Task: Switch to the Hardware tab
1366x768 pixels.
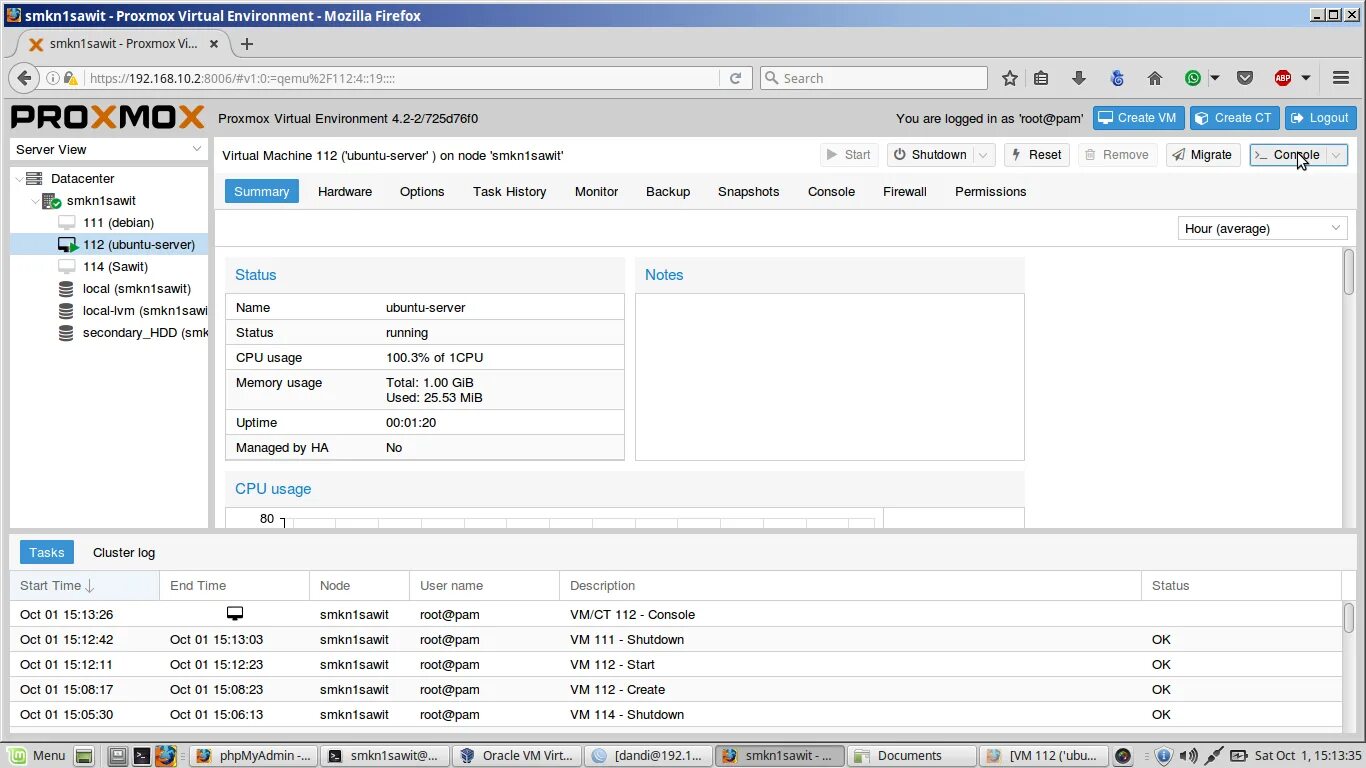Action: [345, 192]
